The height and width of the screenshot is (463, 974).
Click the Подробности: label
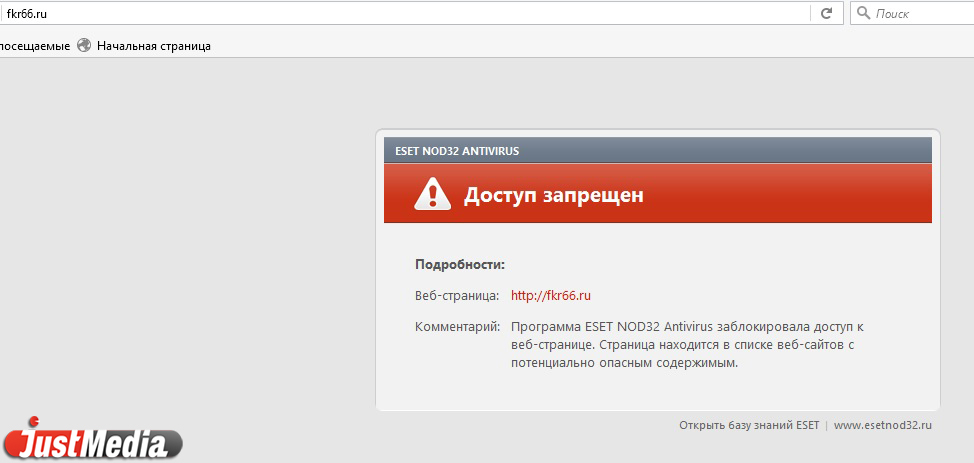pyautogui.click(x=460, y=265)
